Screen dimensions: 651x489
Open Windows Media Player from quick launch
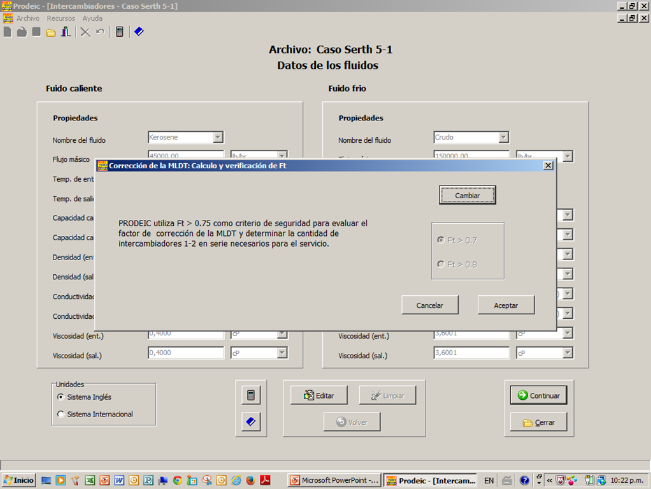coord(61,480)
